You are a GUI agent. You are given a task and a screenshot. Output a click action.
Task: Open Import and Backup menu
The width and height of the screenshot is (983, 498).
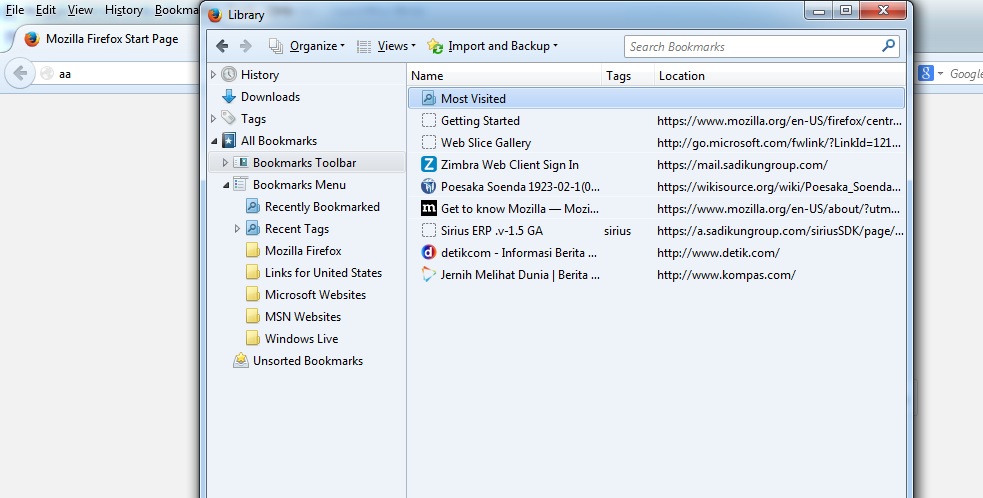pyautogui.click(x=493, y=46)
